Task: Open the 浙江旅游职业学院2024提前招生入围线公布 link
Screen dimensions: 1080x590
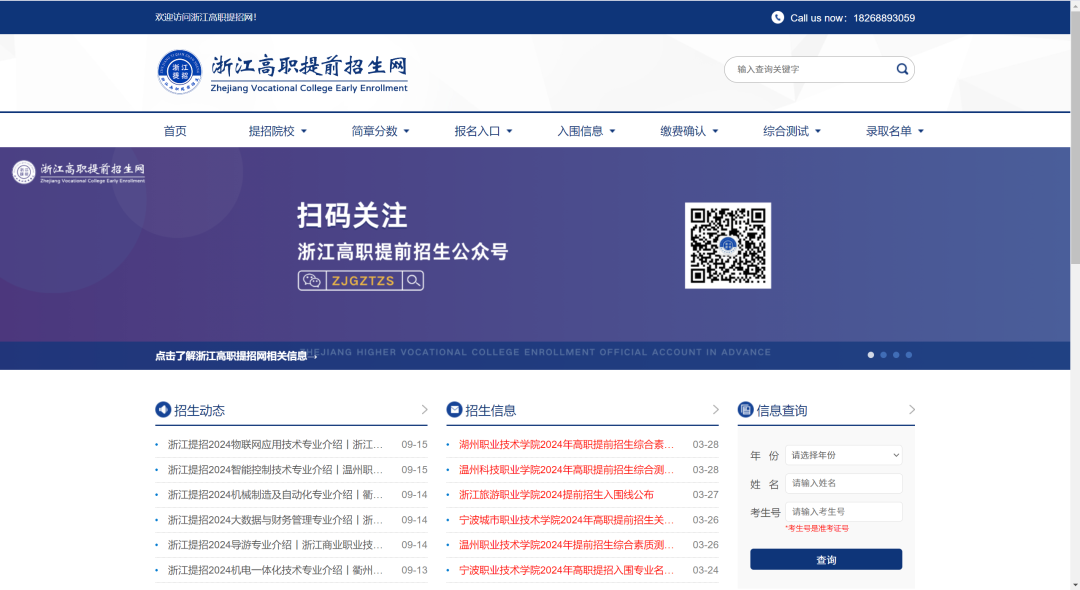Action: pyautogui.click(x=557, y=495)
